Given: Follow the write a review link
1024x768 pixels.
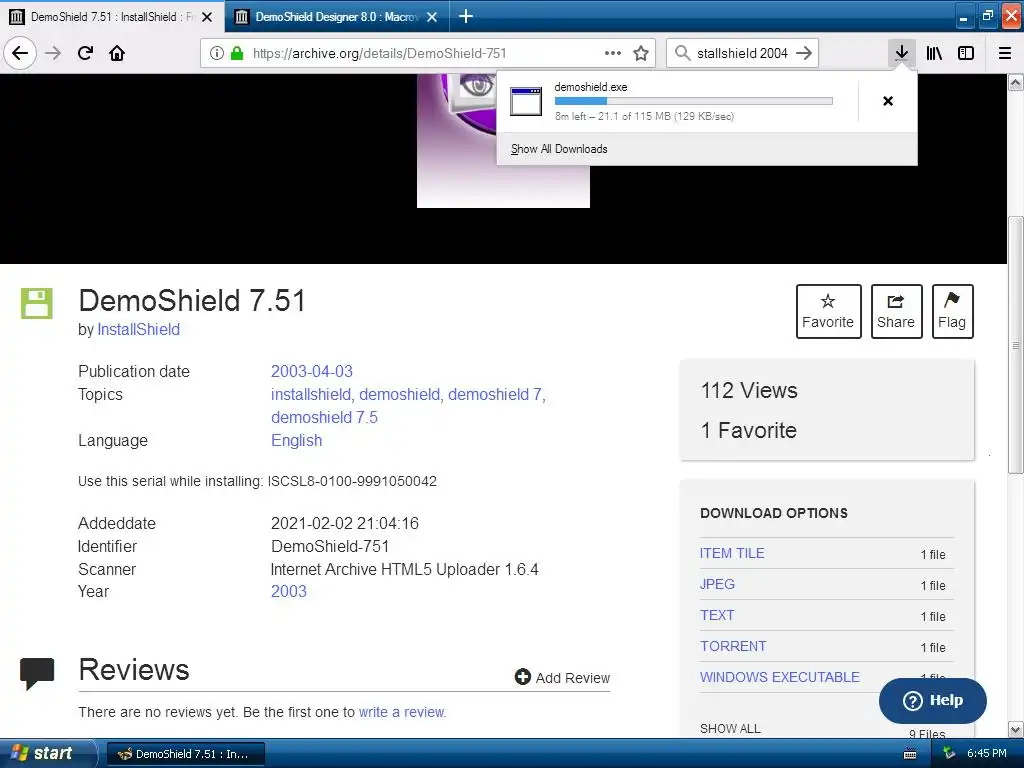Looking at the screenshot, I should (x=402, y=712).
